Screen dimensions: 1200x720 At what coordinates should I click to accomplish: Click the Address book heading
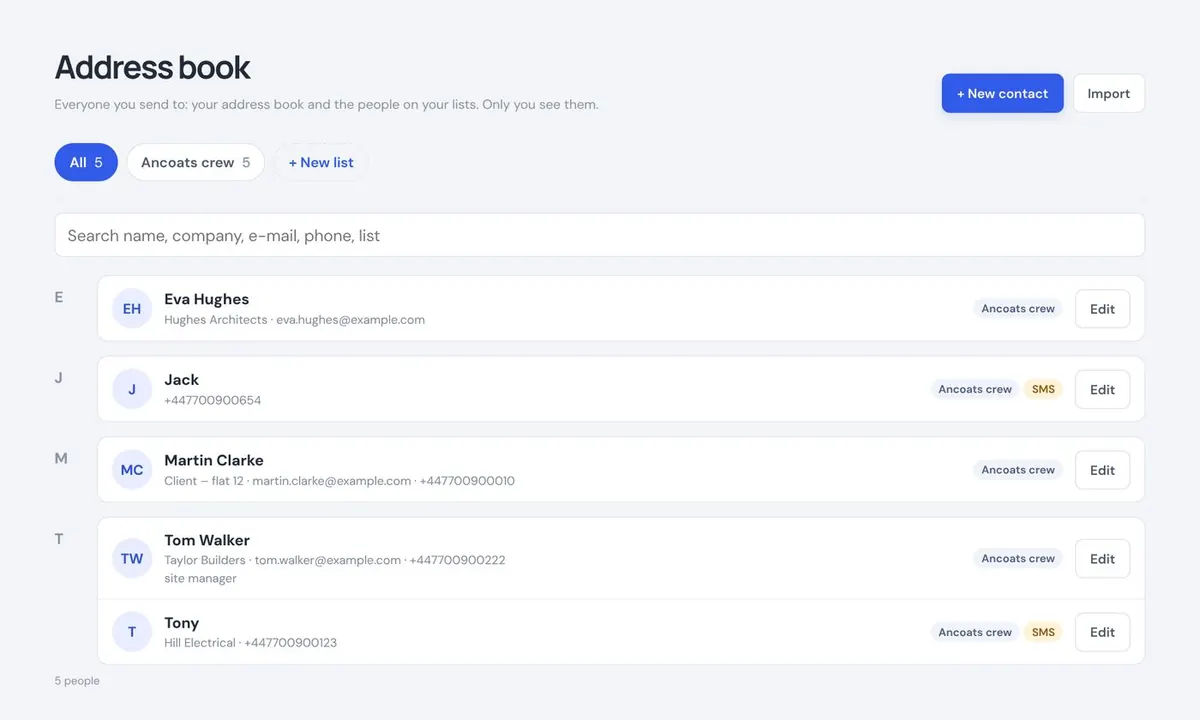pyautogui.click(x=152, y=67)
